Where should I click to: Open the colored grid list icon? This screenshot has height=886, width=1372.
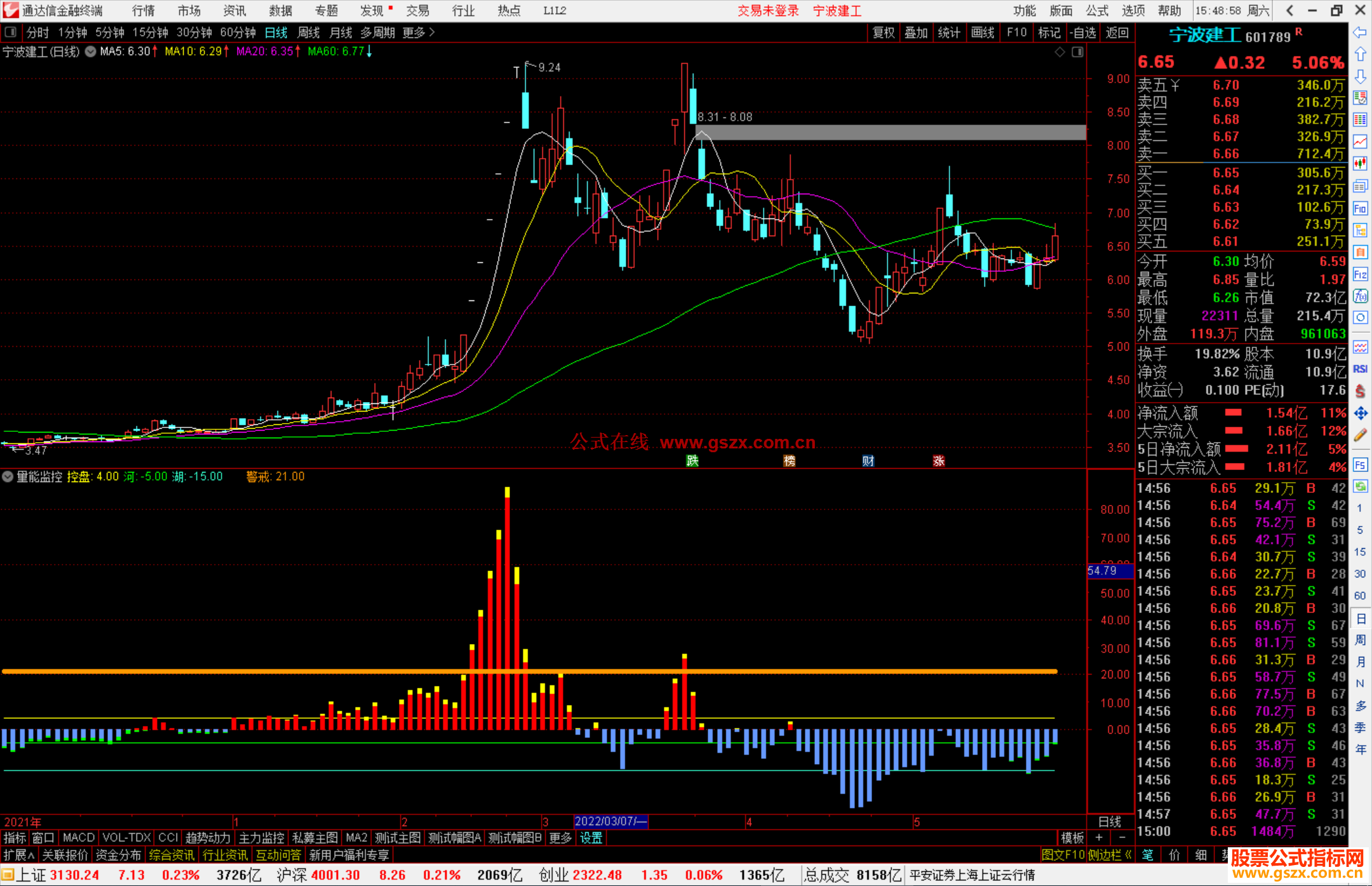click(1360, 120)
